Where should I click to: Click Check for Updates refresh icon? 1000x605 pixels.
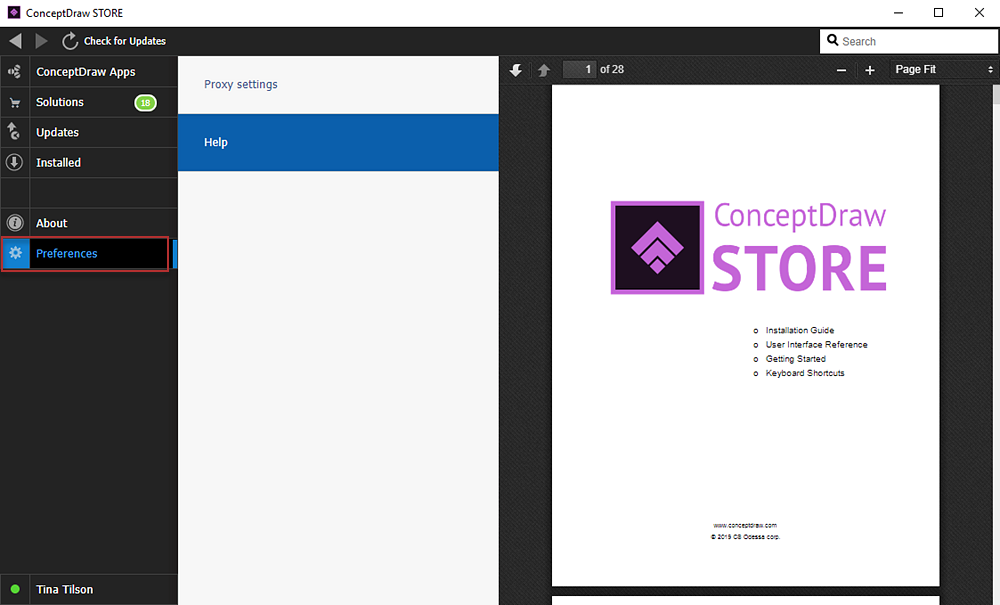70,41
